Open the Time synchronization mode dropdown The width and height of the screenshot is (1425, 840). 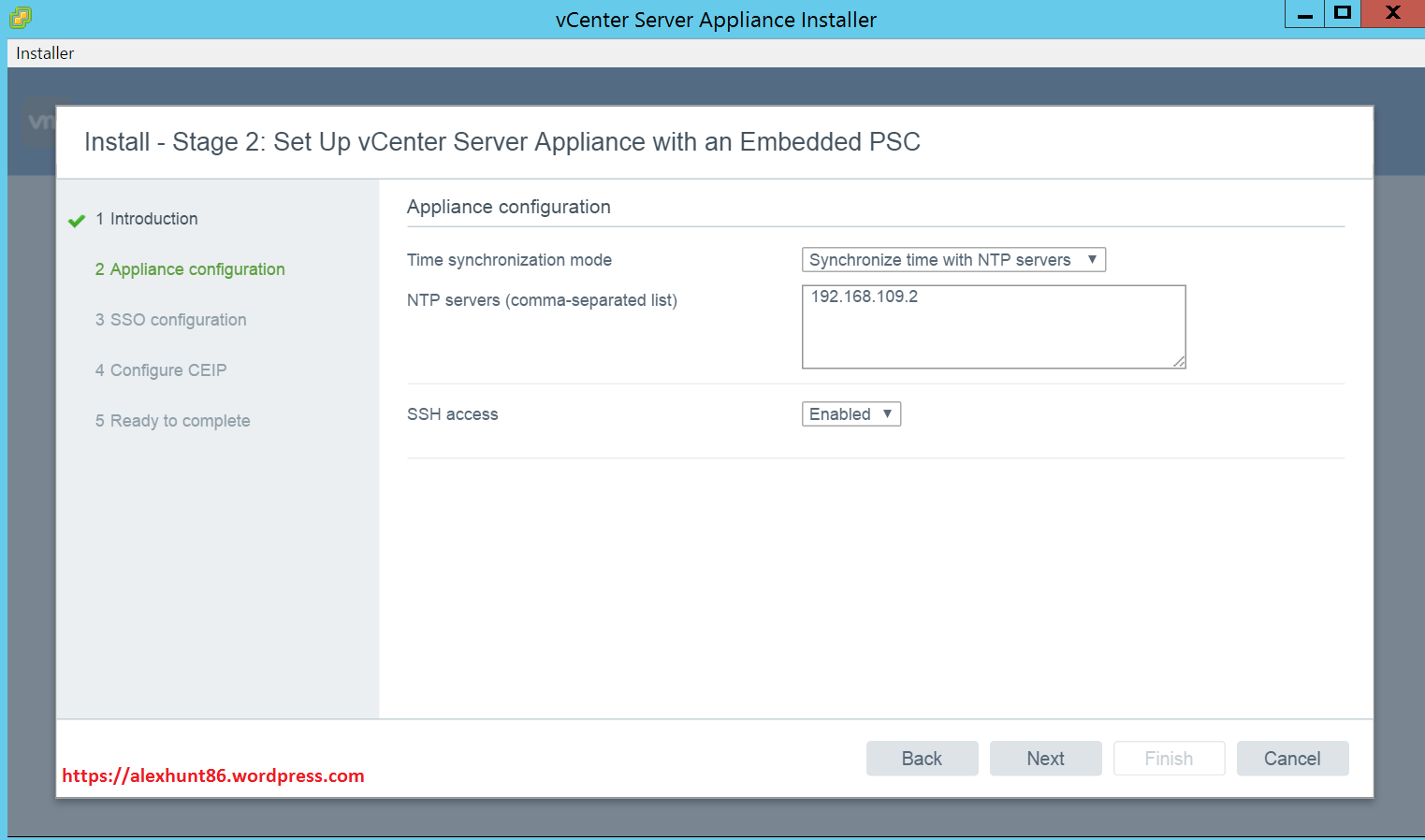[952, 259]
